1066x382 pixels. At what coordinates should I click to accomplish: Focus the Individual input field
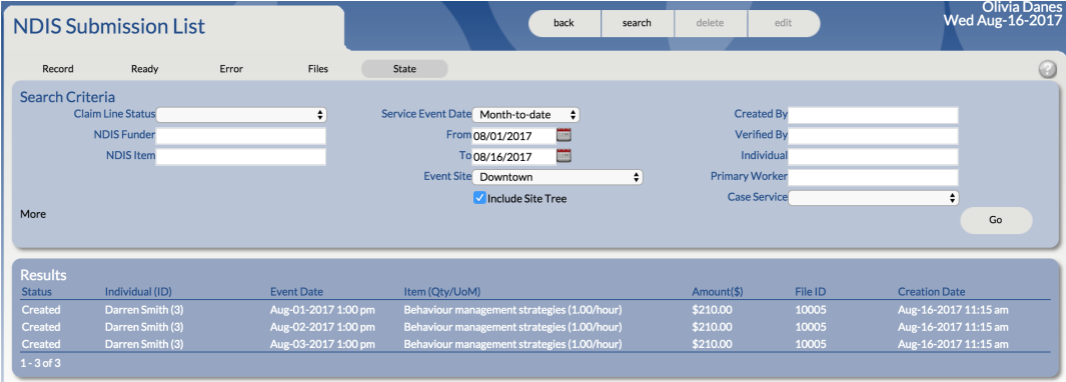[x=874, y=156]
